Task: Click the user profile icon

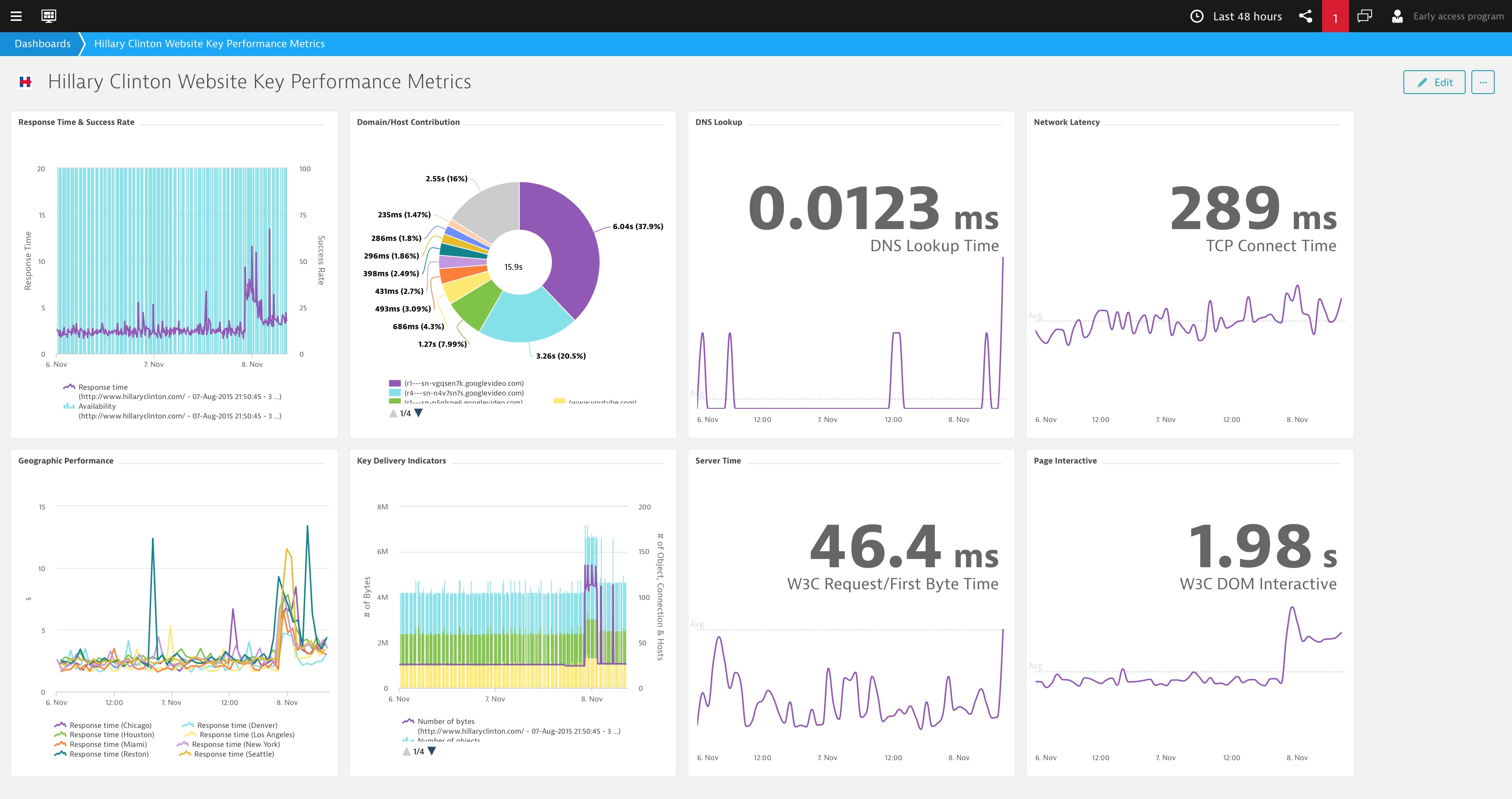Action: (x=1397, y=16)
